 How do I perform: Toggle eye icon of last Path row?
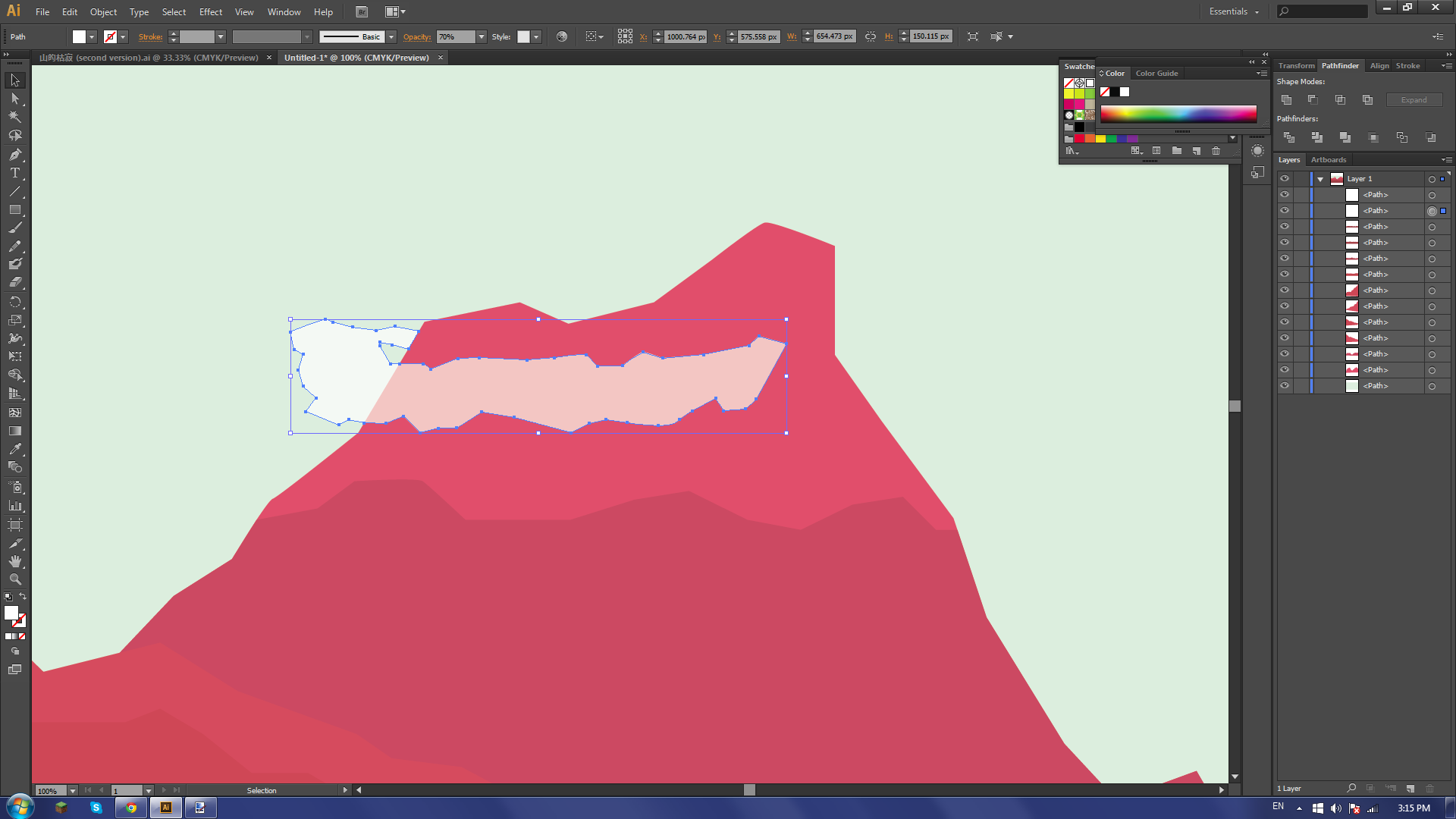point(1285,386)
